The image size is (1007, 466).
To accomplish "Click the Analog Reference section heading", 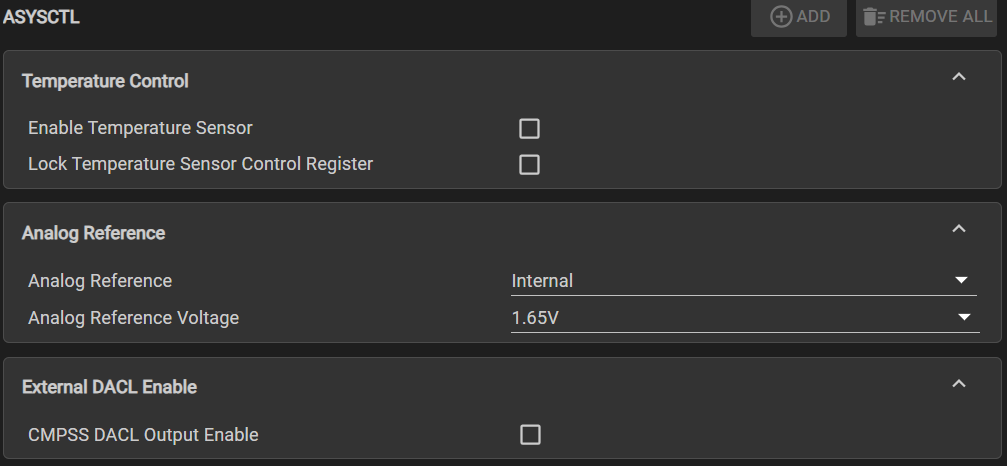I will click(x=93, y=233).
